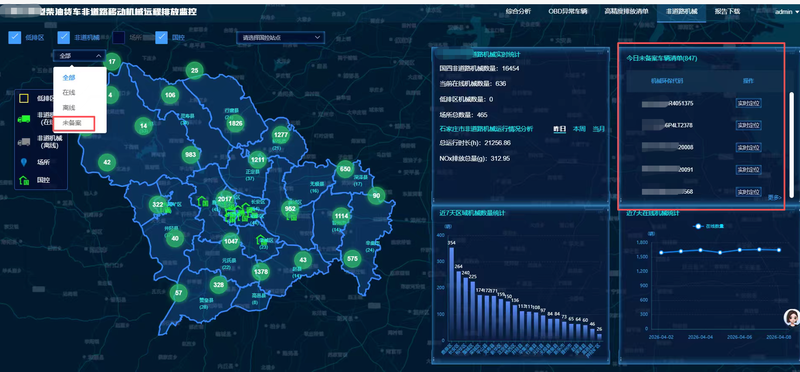The width and height of the screenshot is (800, 372).
Task: Click 实时定位 for code ending R4051375
Action: pos(748,103)
